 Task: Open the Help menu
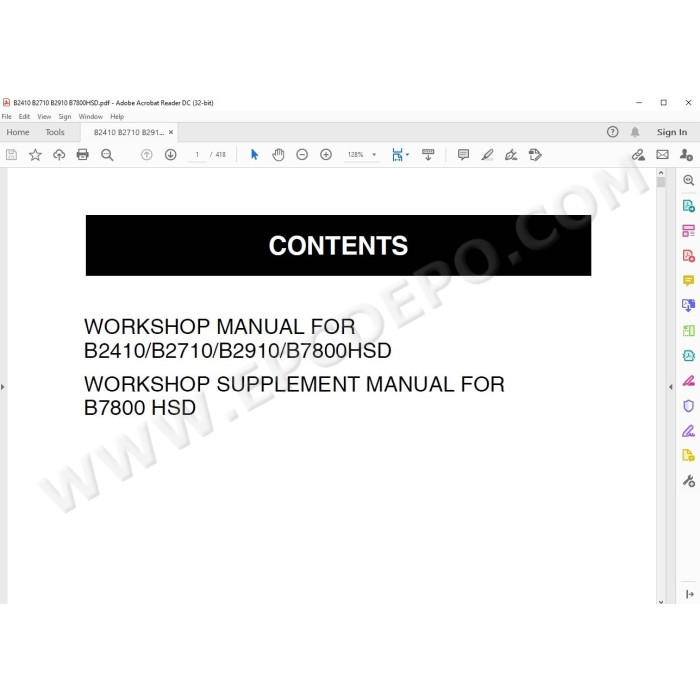pyautogui.click(x=117, y=117)
